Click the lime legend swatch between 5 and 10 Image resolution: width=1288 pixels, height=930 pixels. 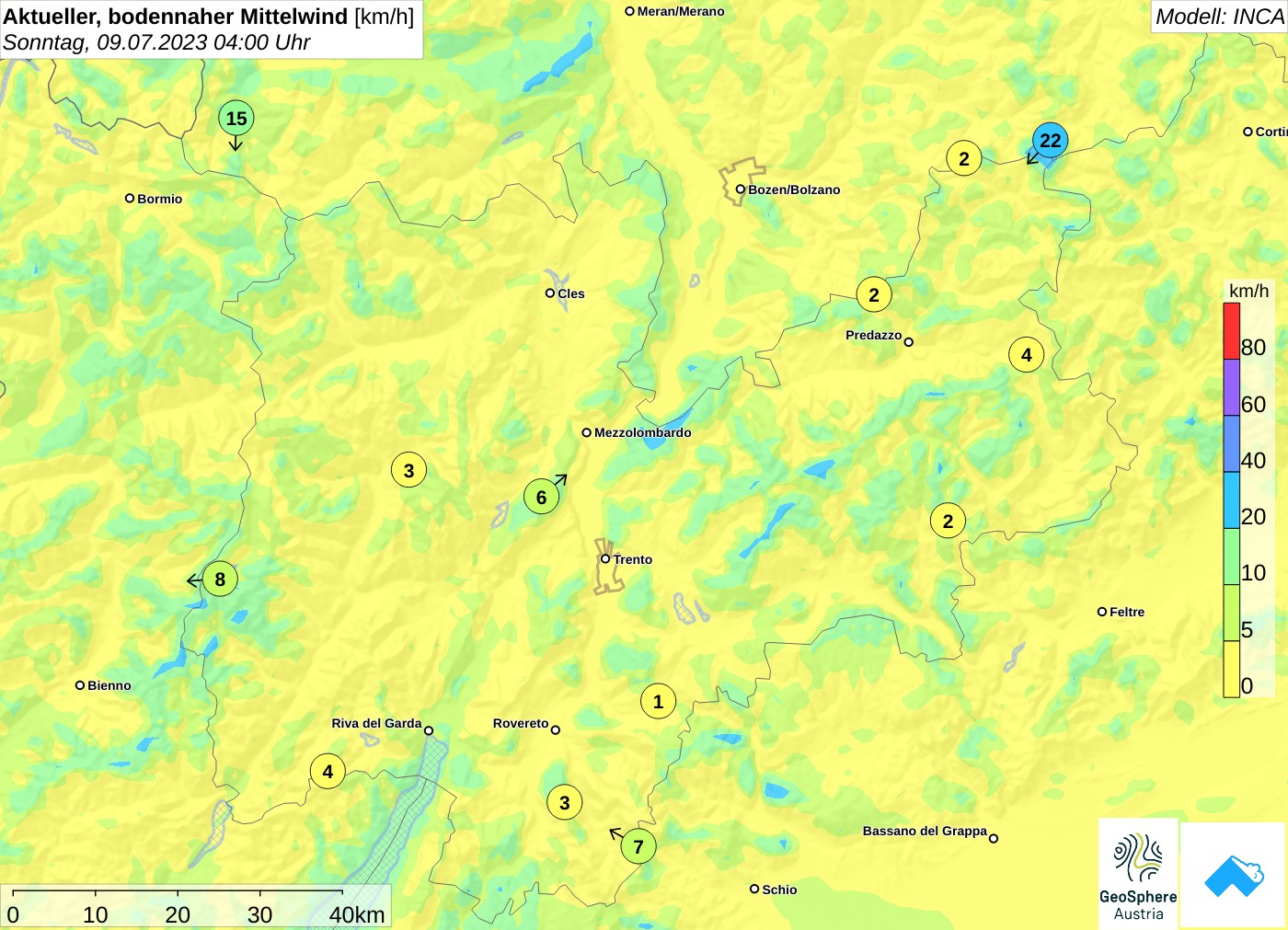pyautogui.click(x=1231, y=613)
